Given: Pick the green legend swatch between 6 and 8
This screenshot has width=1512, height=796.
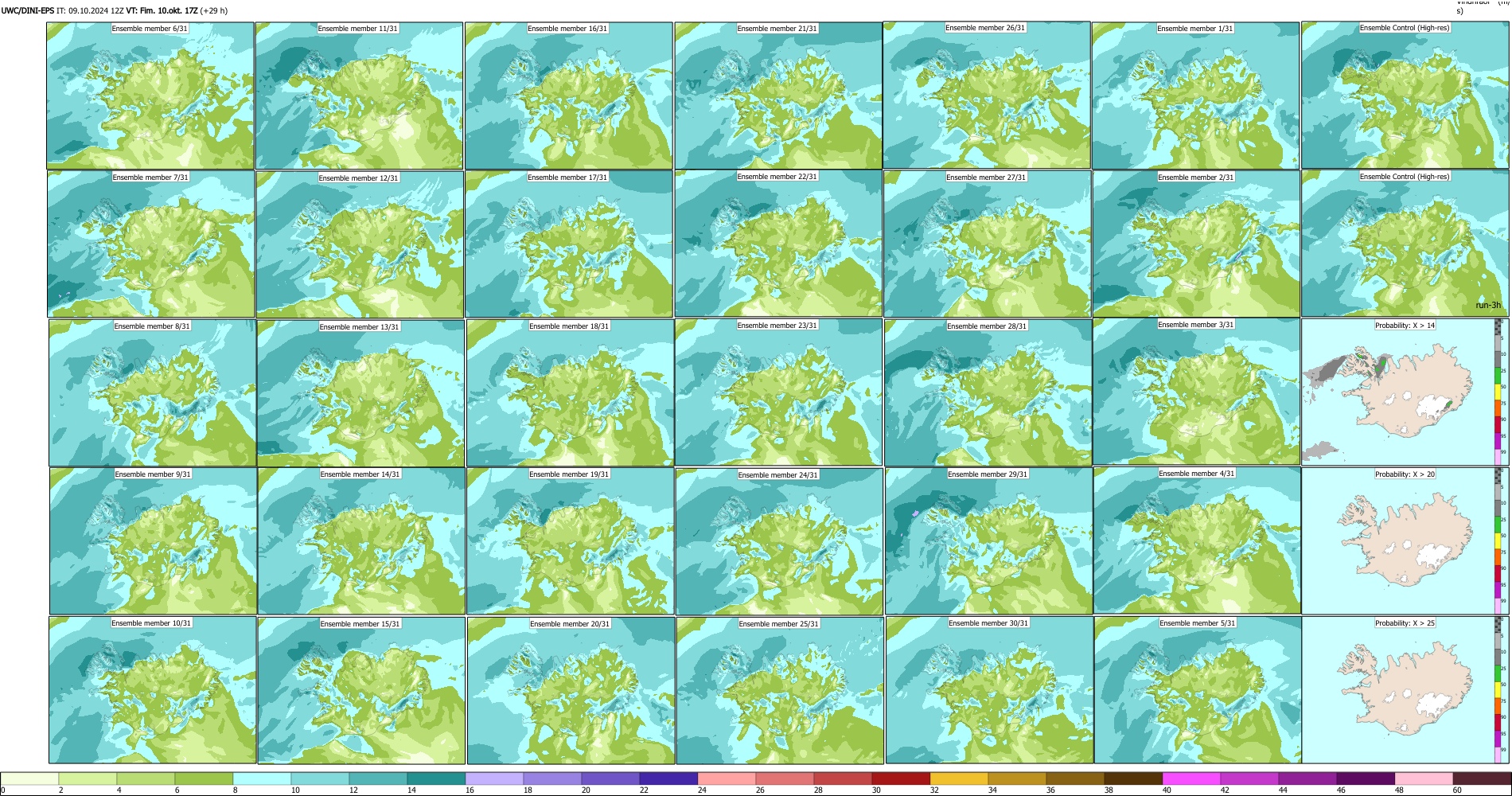Looking at the screenshot, I should click(x=204, y=778).
